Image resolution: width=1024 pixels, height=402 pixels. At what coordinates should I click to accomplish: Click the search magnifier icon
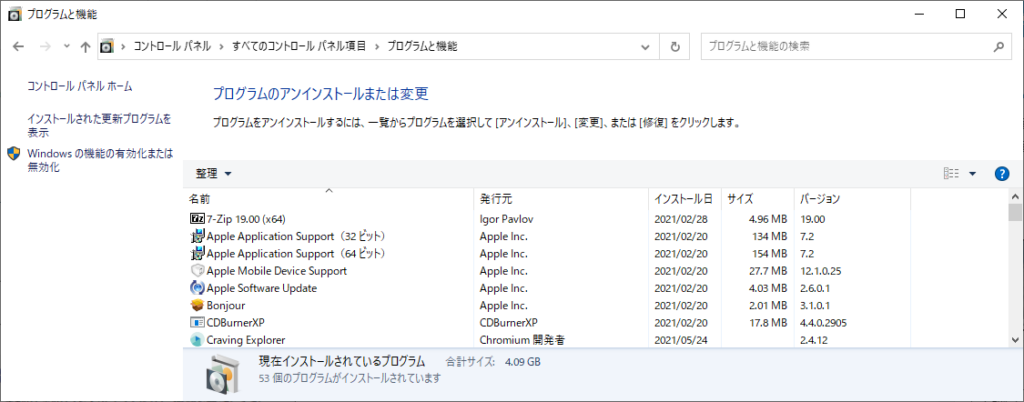point(999,47)
